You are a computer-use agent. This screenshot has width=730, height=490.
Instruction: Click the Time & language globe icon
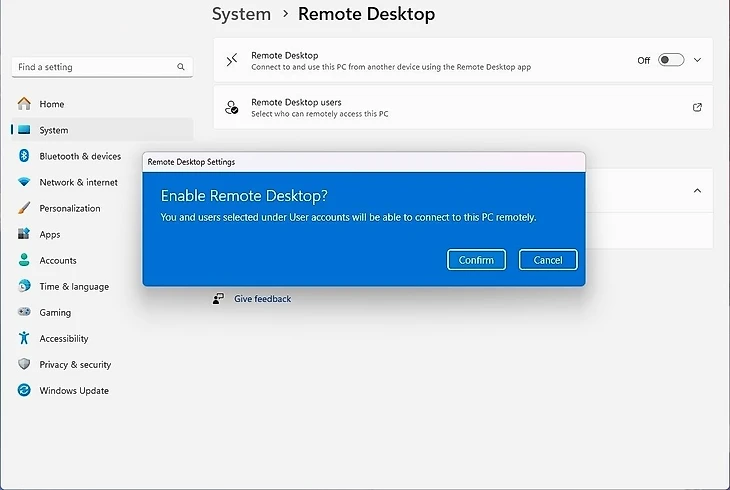click(x=24, y=286)
